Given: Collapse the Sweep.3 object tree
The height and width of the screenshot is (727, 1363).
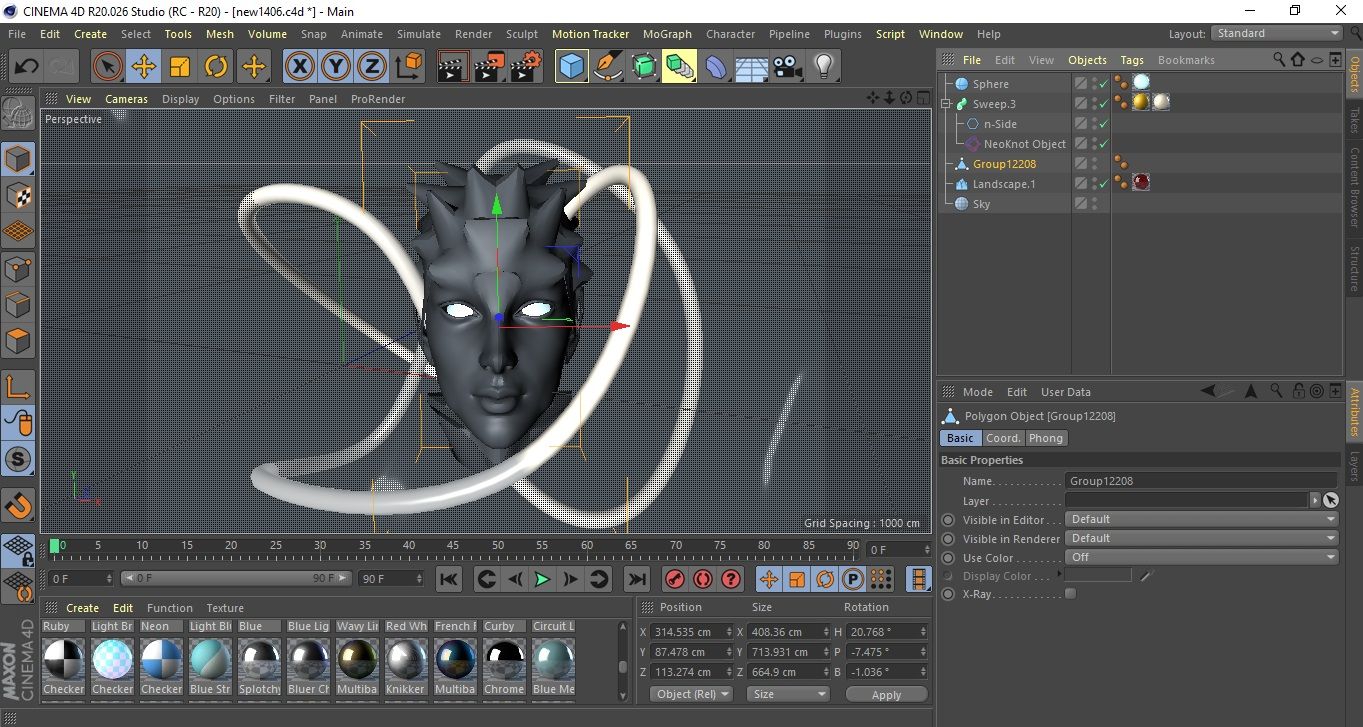Looking at the screenshot, I should (946, 104).
